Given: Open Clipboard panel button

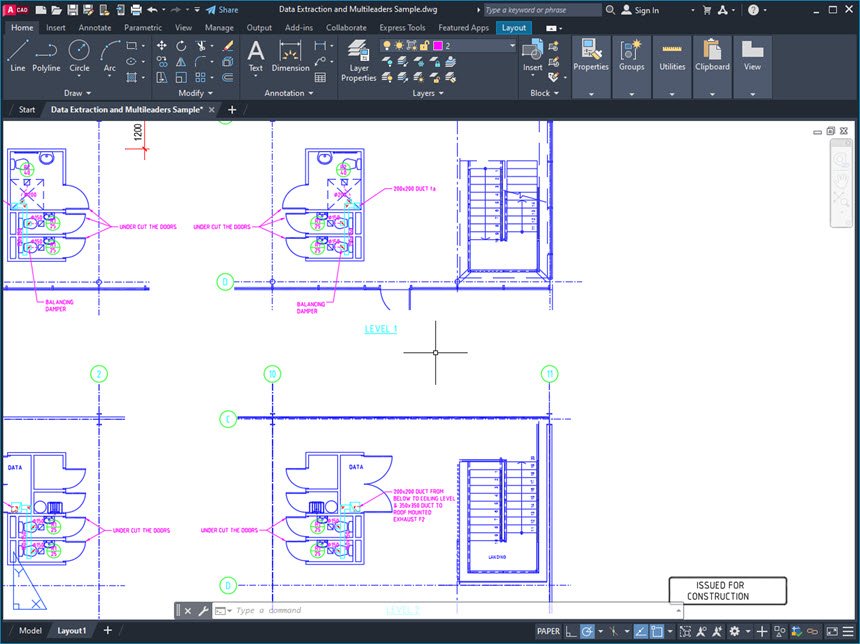Looking at the screenshot, I should [712, 55].
